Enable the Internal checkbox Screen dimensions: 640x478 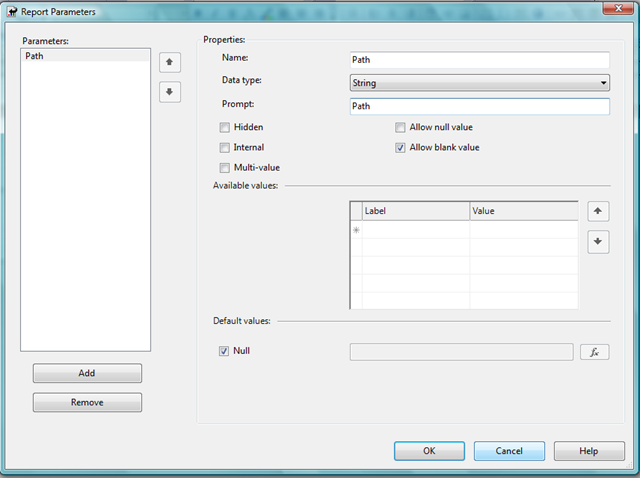(x=224, y=147)
